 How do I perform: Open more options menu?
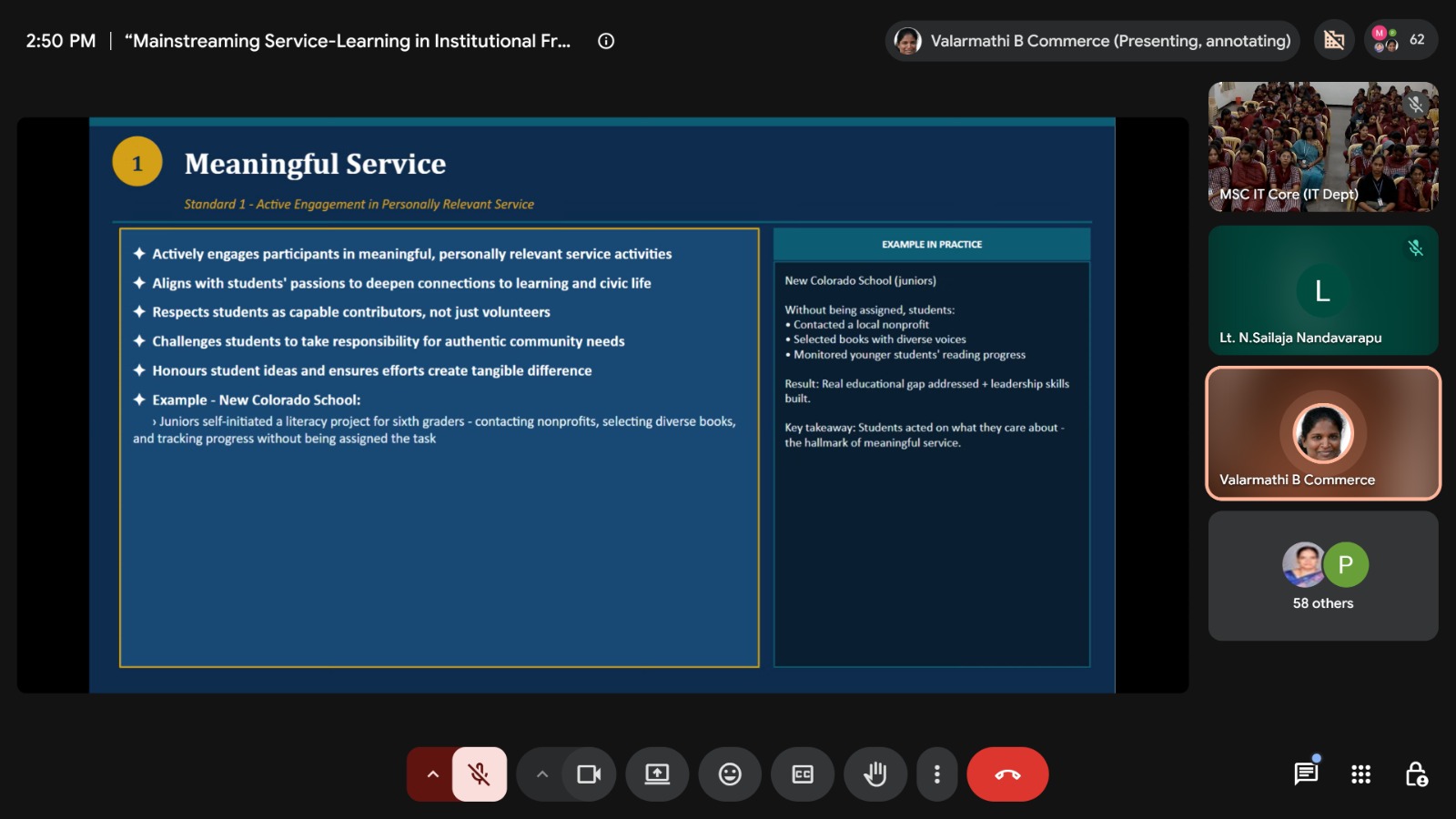(x=937, y=774)
